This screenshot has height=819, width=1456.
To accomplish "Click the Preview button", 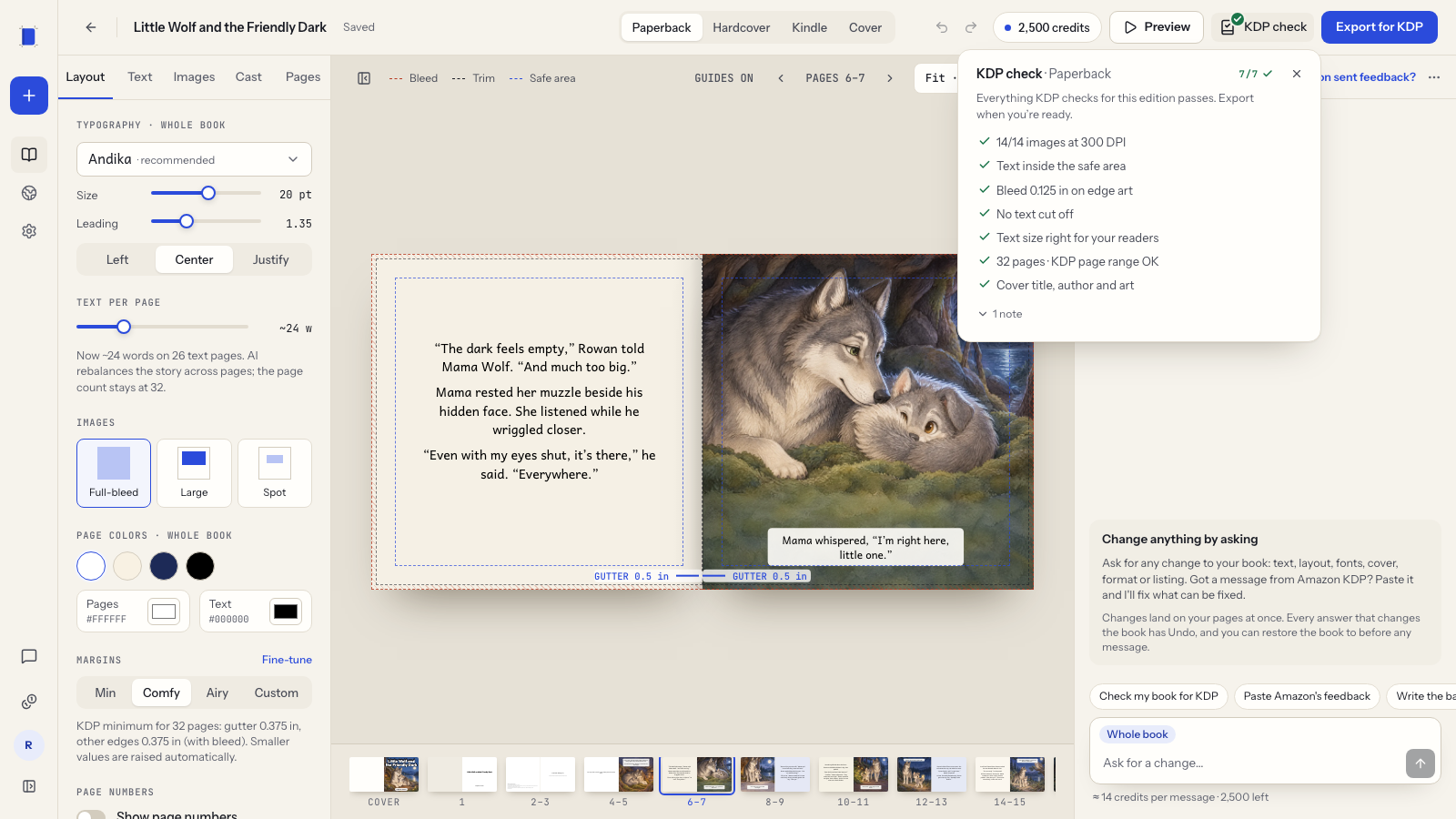I will pos(1157,27).
